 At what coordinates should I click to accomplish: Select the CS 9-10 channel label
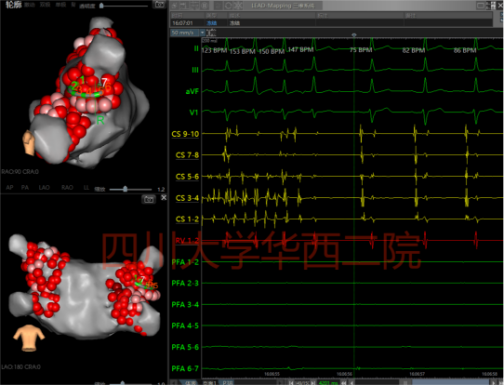click(185, 134)
